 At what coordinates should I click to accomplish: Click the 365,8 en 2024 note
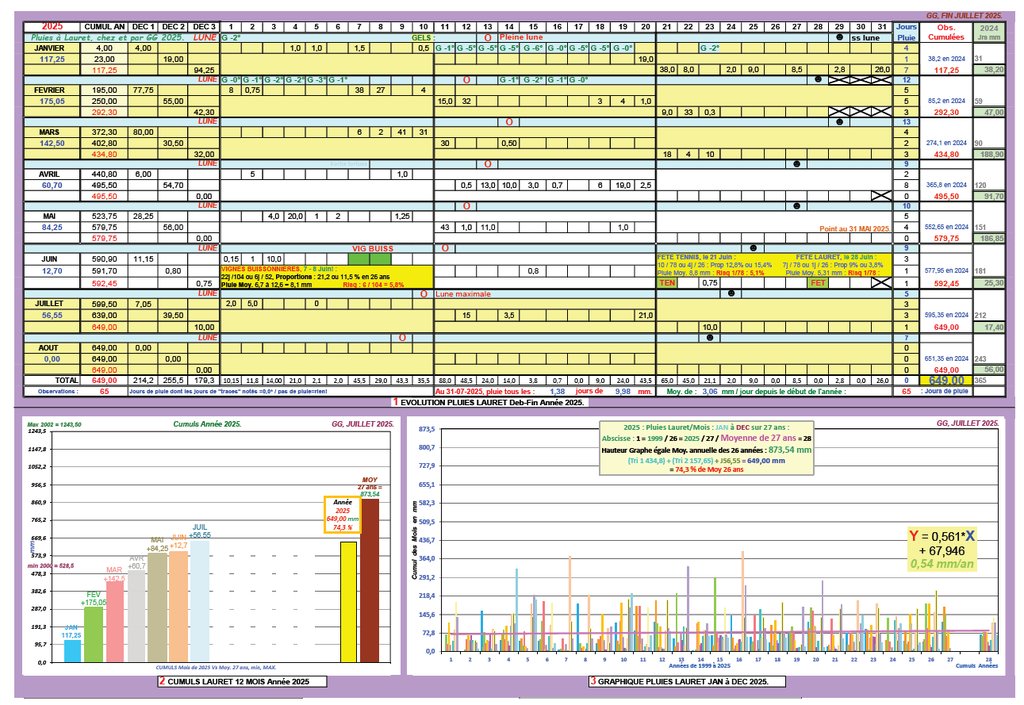(946, 185)
